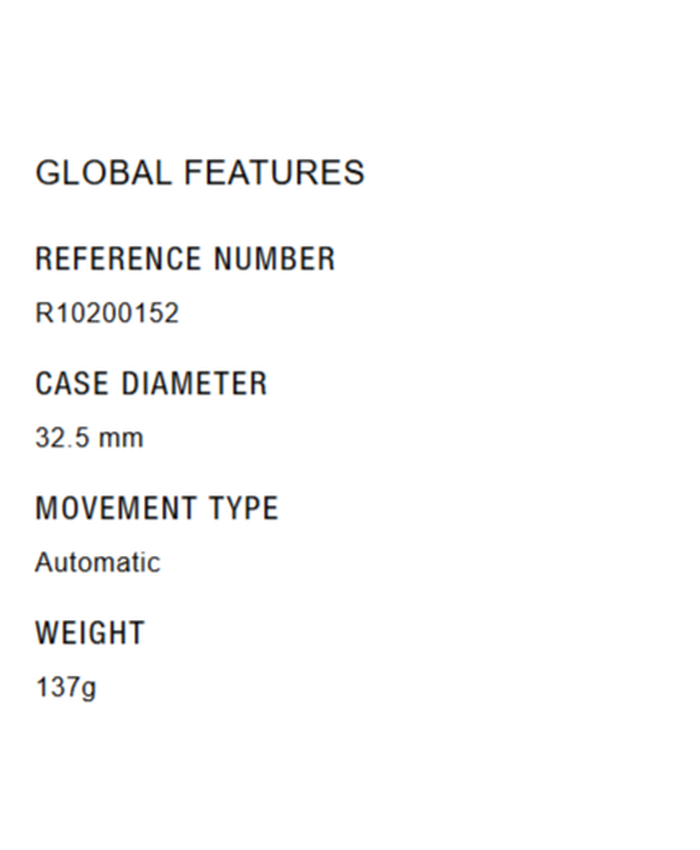Viewport: 700px width, 850px height.
Task: Click the 32.5 mm diameter value
Action: click(89, 438)
